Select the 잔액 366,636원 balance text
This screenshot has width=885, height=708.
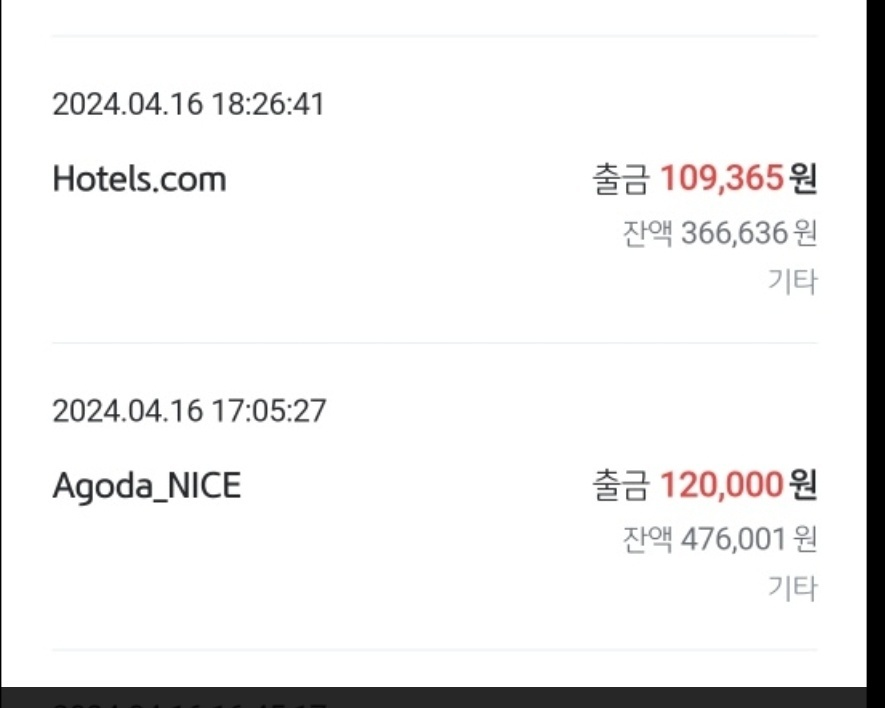(718, 234)
